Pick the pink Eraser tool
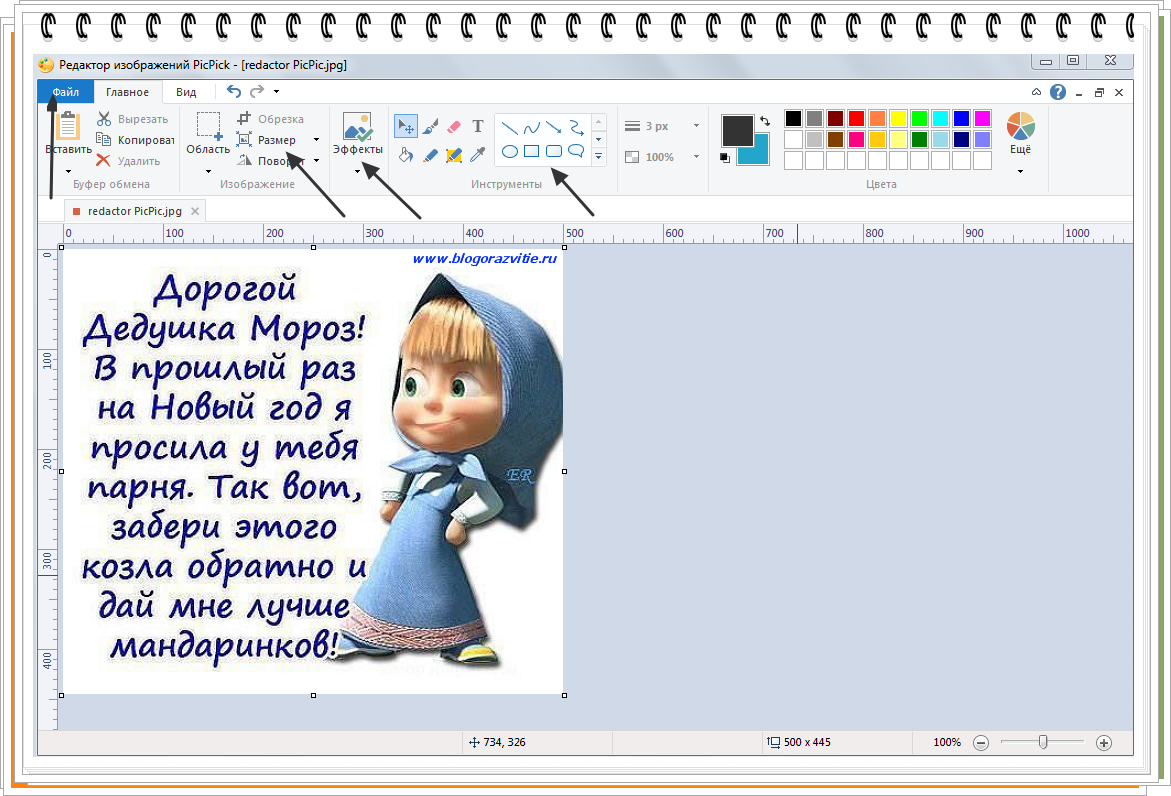1171x796 pixels. click(453, 127)
